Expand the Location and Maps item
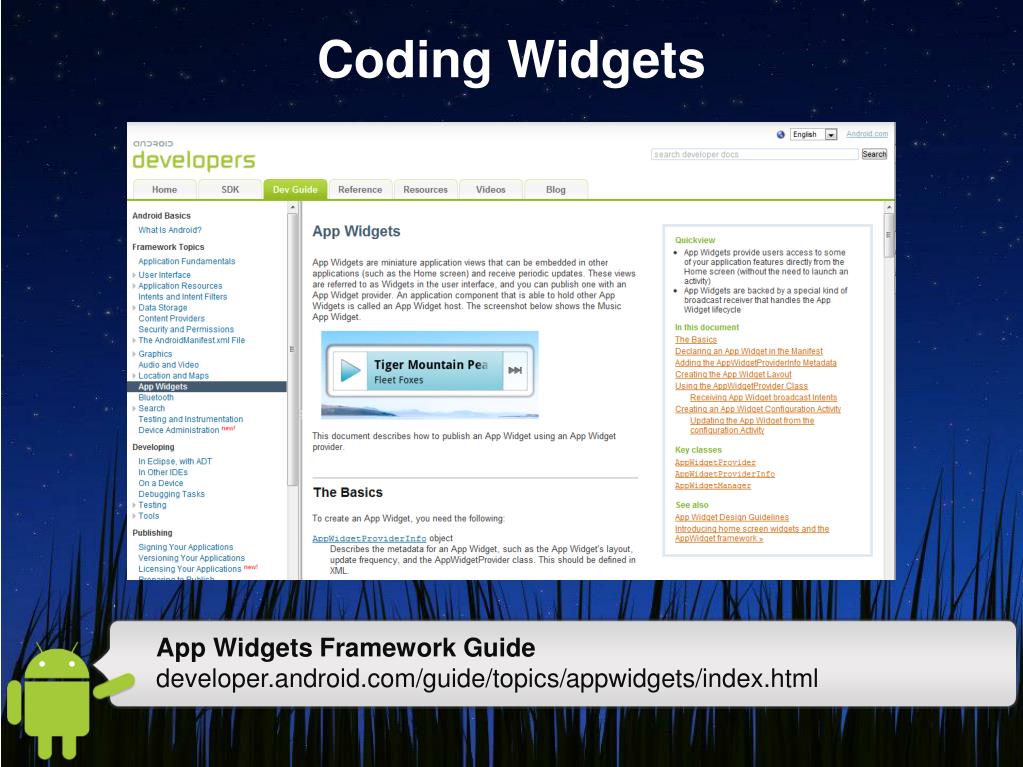This screenshot has height=767, width=1023. 134,376
